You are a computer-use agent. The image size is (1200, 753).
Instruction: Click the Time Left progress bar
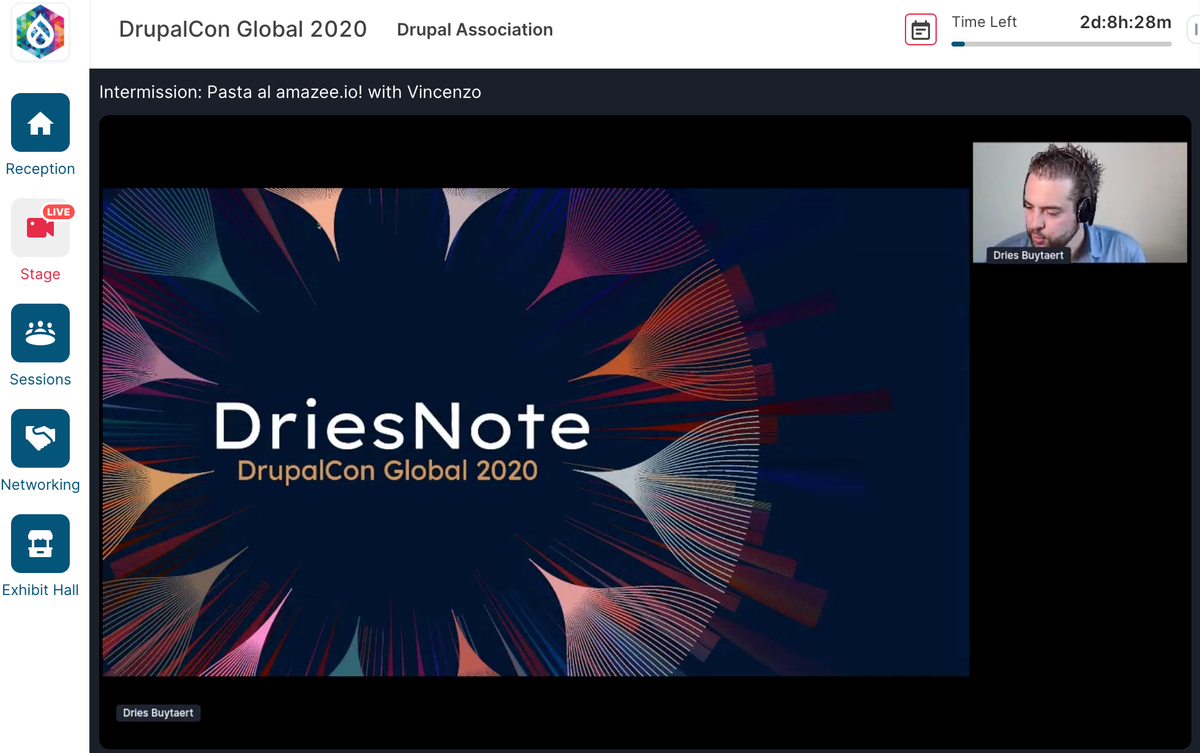tap(1061, 44)
